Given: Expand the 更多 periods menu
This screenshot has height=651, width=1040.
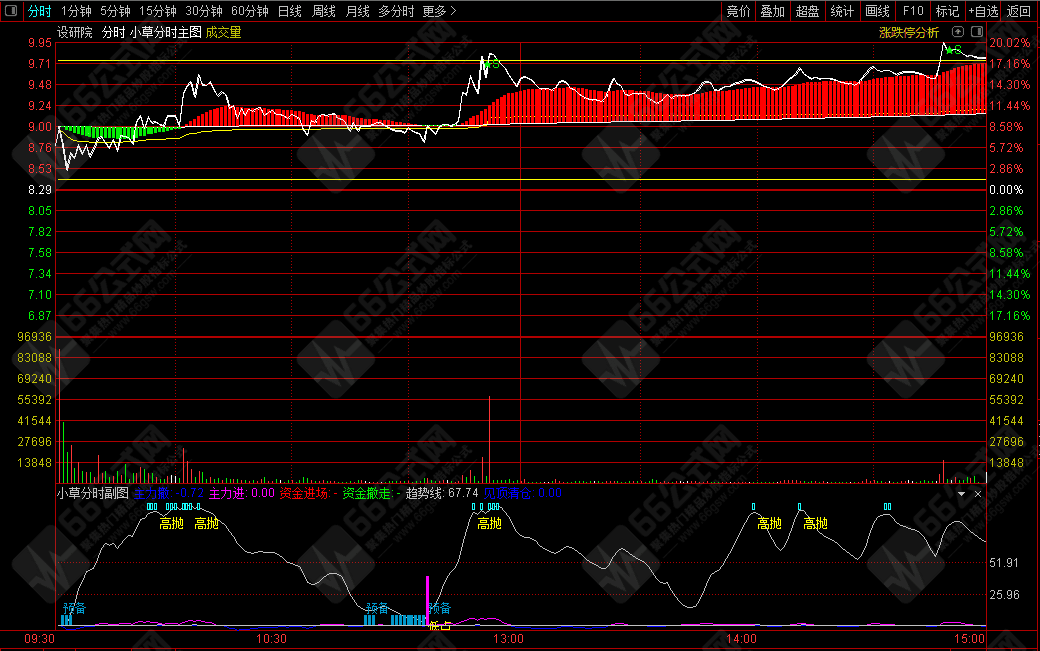Looking at the screenshot, I should pos(439,11).
